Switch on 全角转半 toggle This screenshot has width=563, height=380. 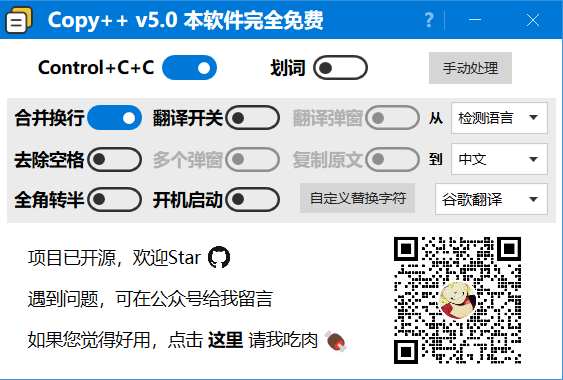click(114, 199)
